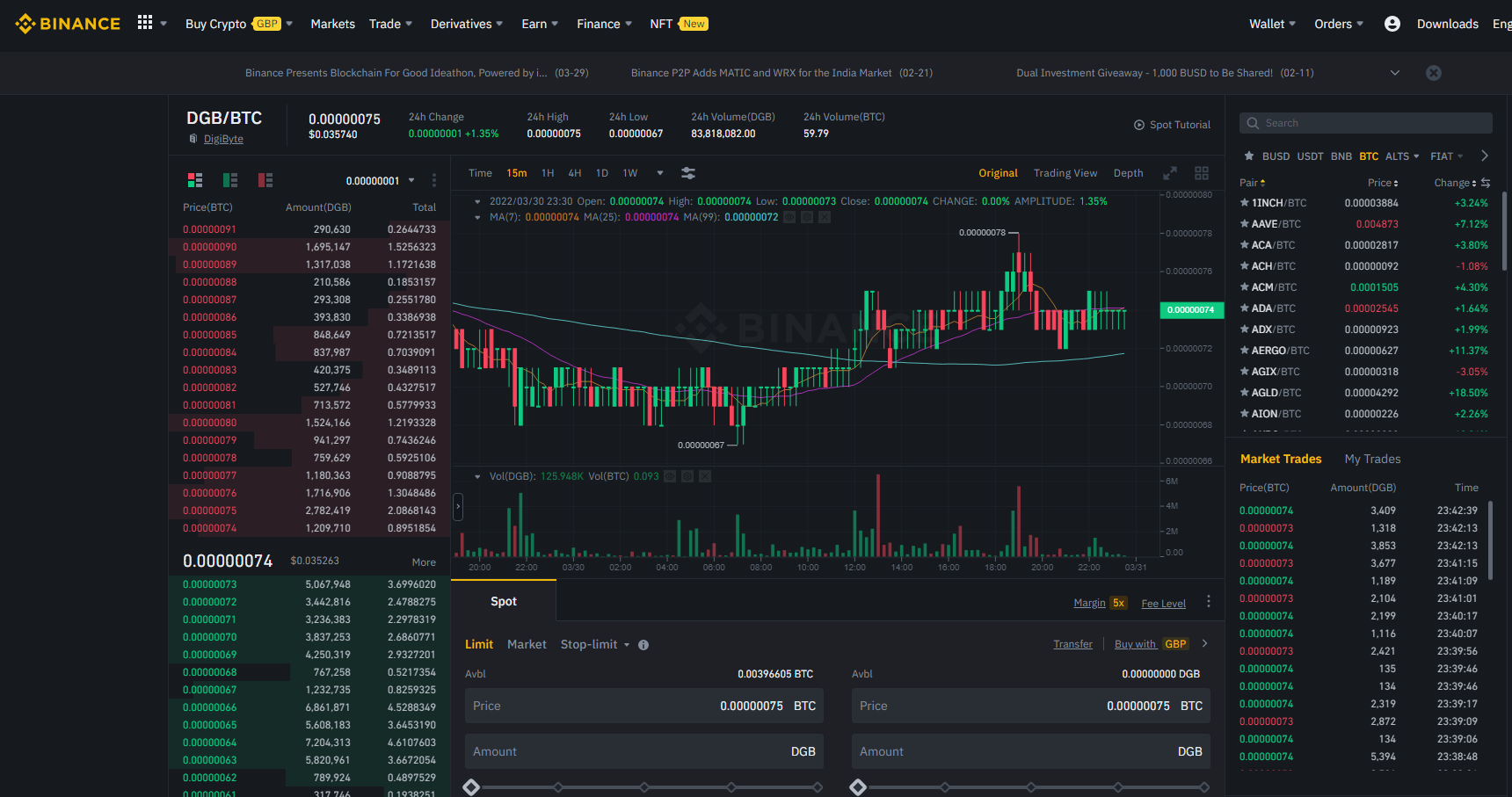
Task: Toggle volume indicator visibility eye icon
Action: point(670,476)
